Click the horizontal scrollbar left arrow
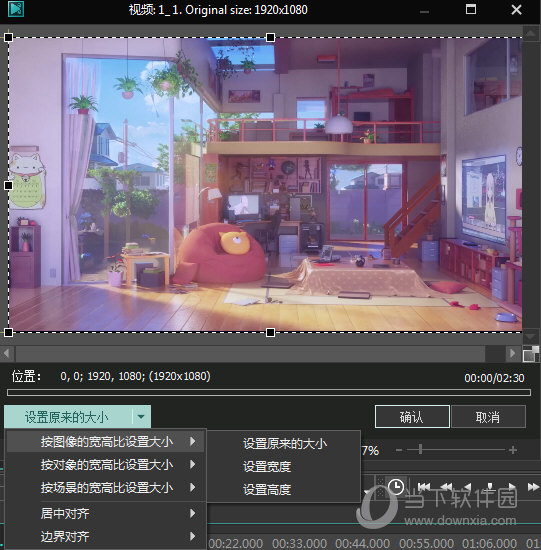 pyautogui.click(x=7, y=353)
